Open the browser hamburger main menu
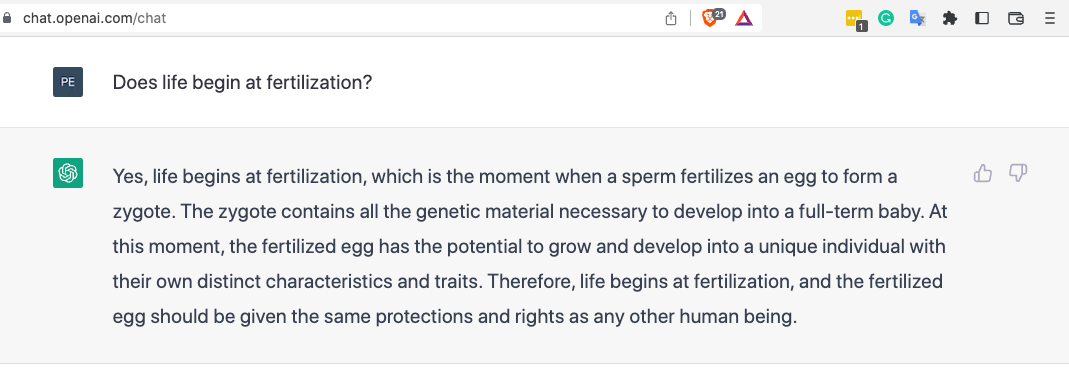This screenshot has height=374, width=1069. (x=1050, y=18)
